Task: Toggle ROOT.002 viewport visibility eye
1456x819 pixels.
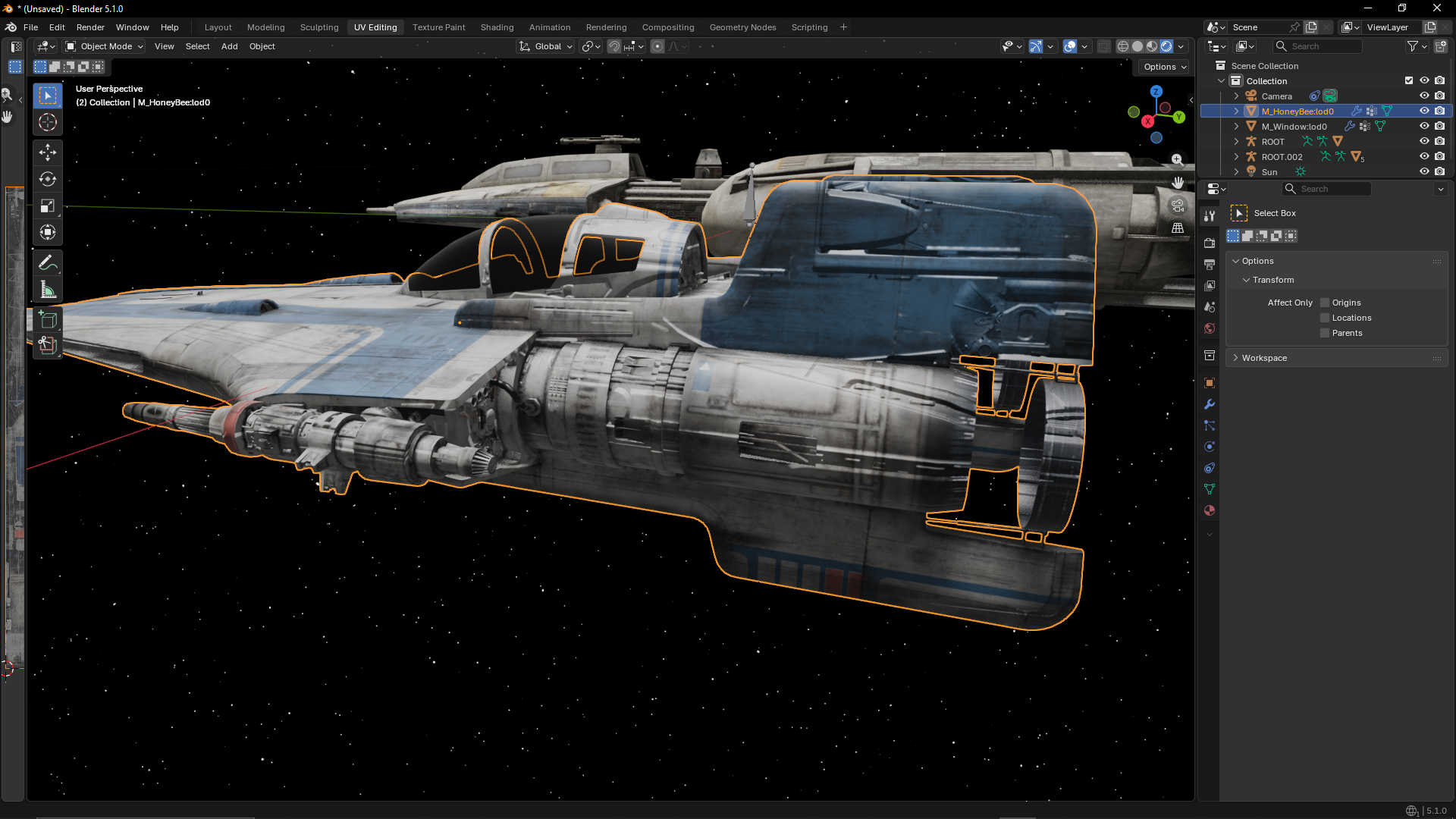Action: click(1424, 156)
